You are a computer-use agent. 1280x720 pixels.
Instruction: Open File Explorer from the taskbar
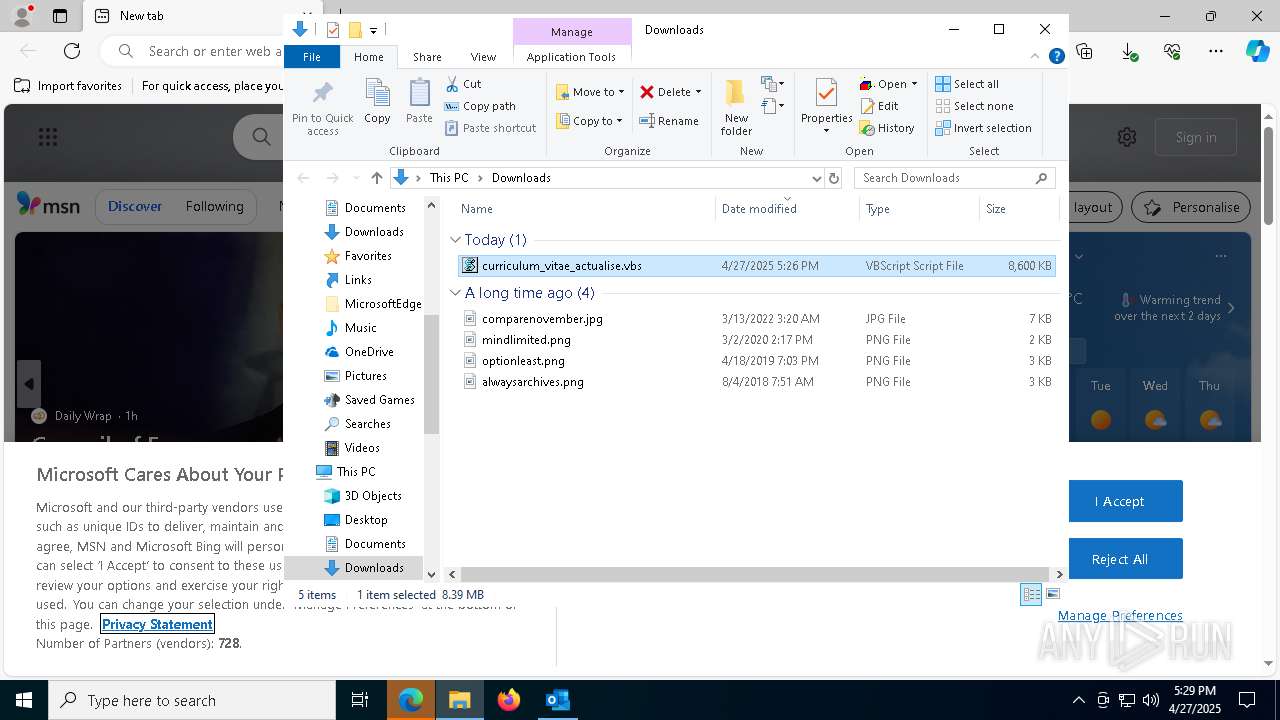(x=460, y=700)
